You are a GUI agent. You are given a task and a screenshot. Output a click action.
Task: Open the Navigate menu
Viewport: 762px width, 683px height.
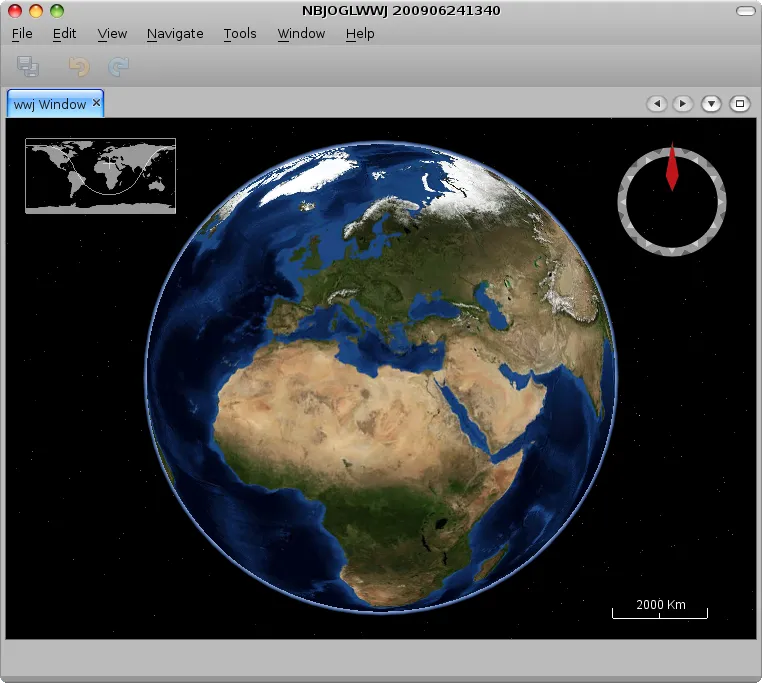175,34
